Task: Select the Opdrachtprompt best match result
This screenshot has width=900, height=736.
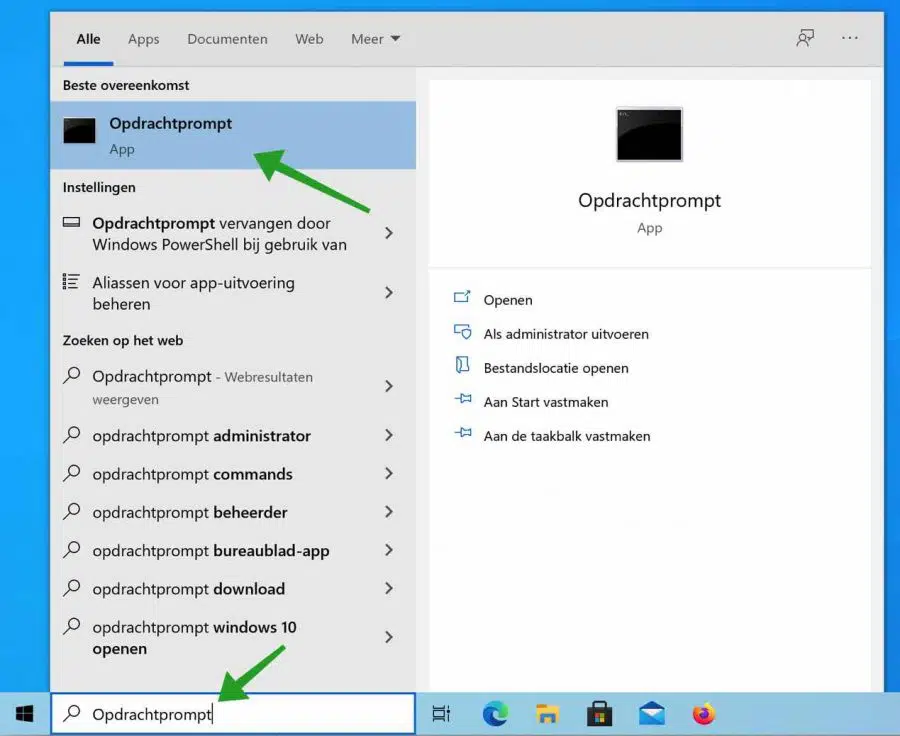Action: 233,135
